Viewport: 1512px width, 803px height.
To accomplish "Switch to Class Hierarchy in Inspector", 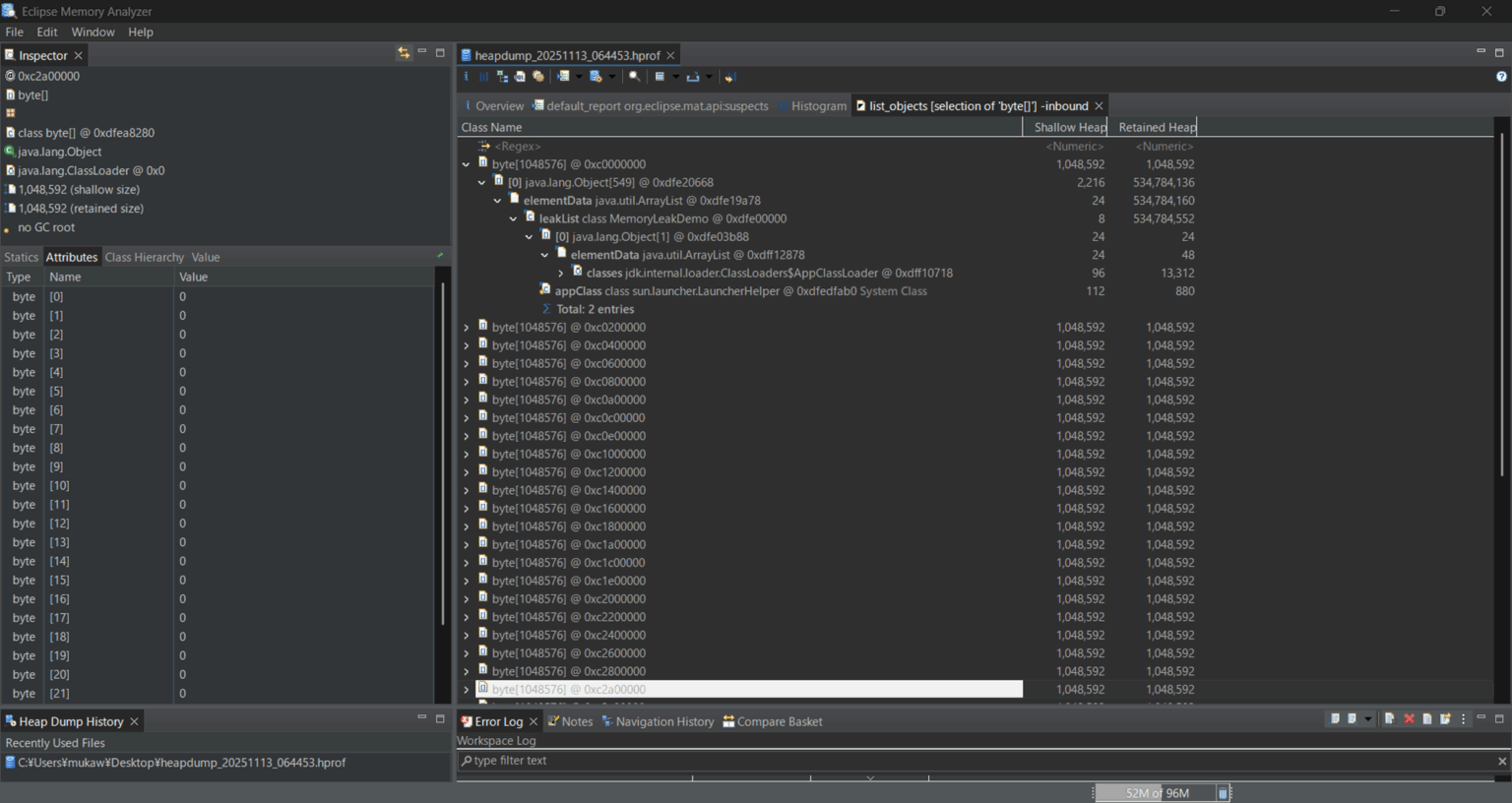I will pos(144,257).
